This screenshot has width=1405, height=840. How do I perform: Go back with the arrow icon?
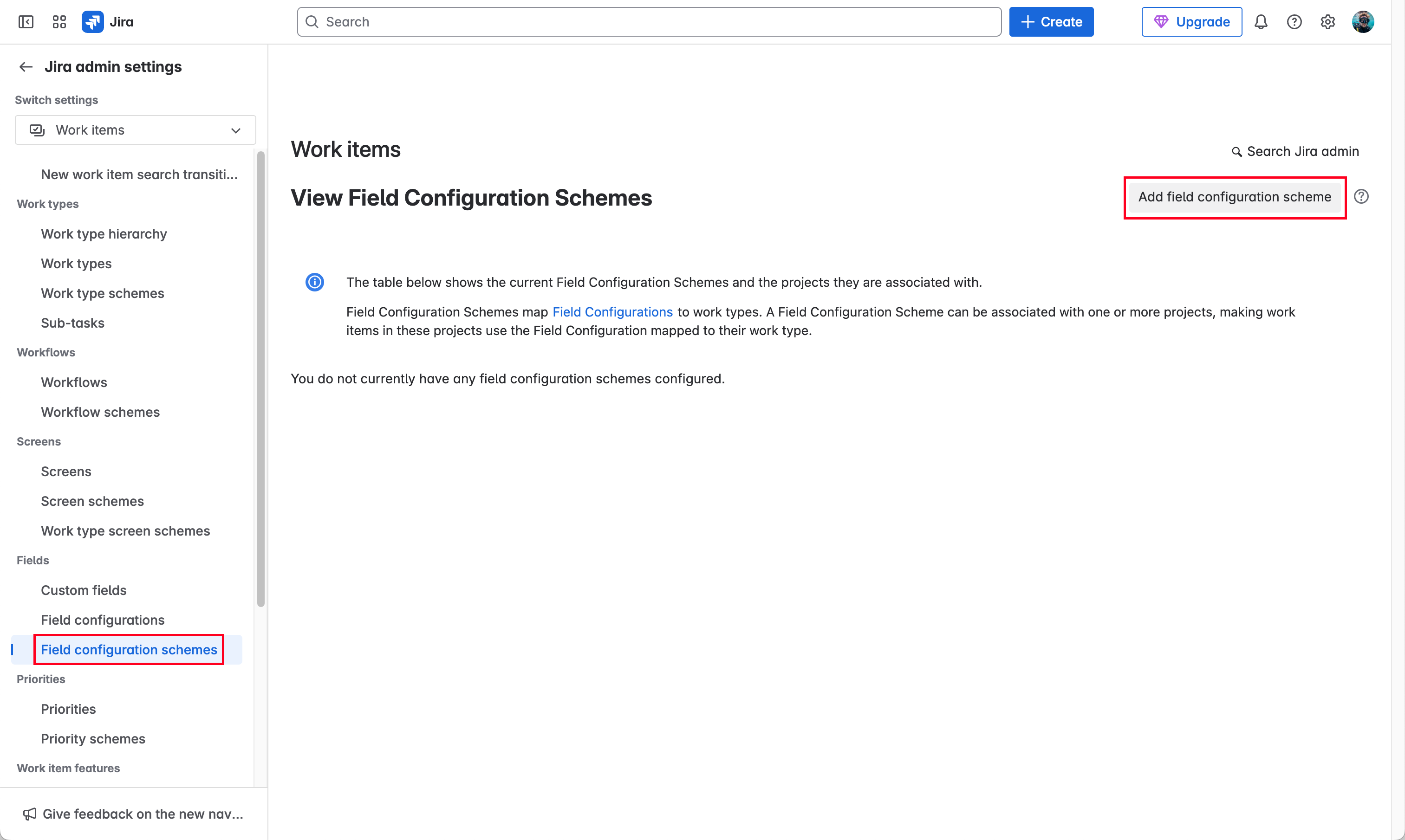(x=26, y=67)
